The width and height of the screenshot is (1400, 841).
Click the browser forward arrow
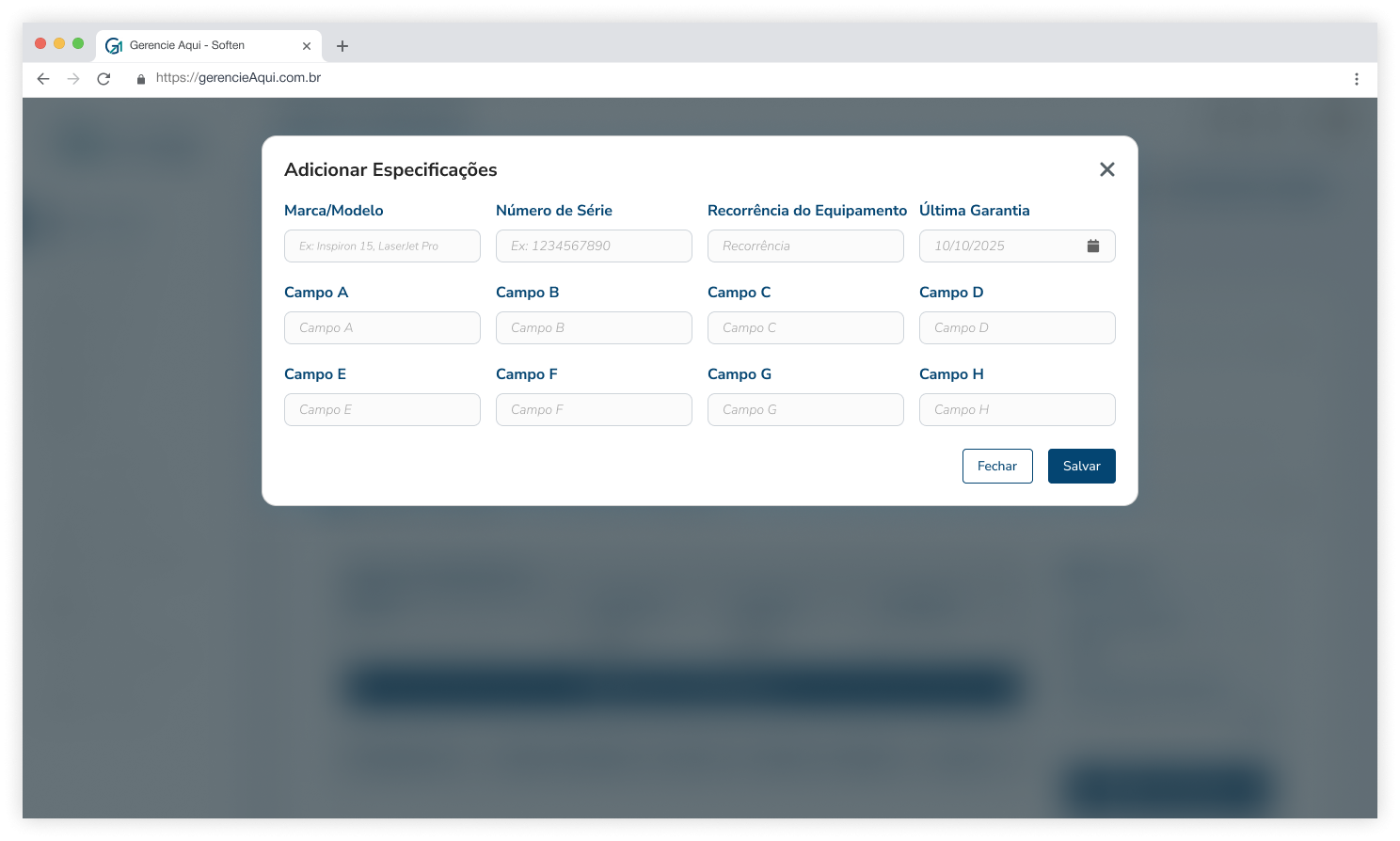[73, 79]
